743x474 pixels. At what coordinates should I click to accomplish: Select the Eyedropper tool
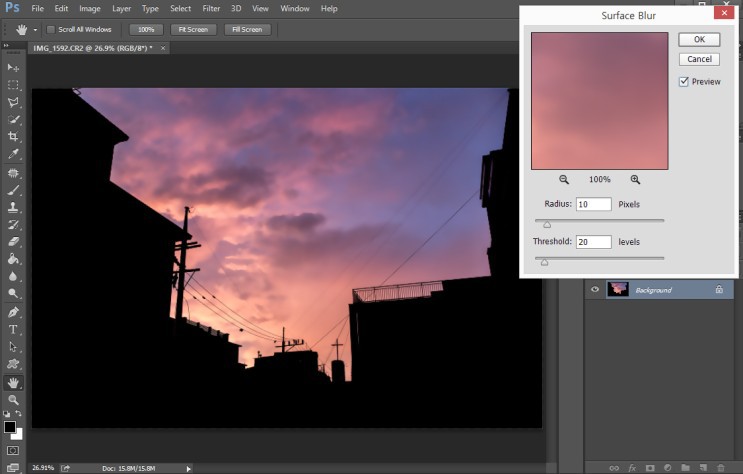point(14,153)
